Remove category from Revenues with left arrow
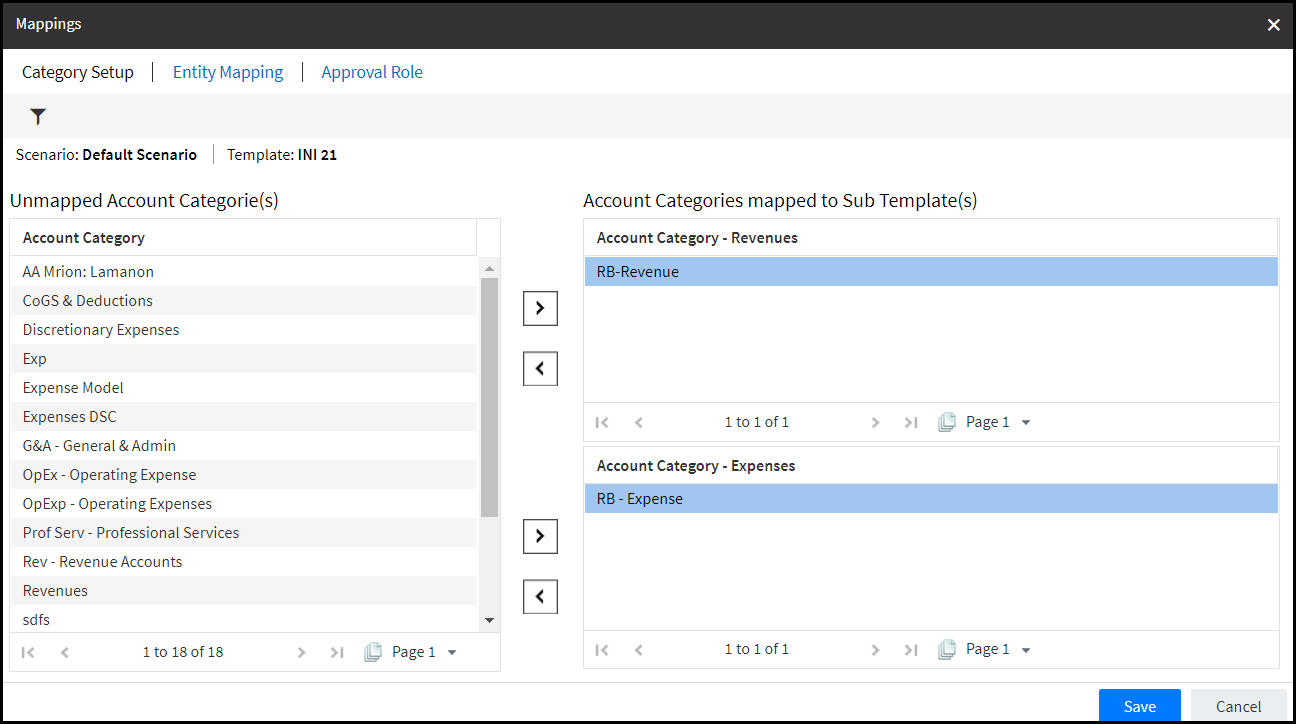 pyautogui.click(x=540, y=369)
